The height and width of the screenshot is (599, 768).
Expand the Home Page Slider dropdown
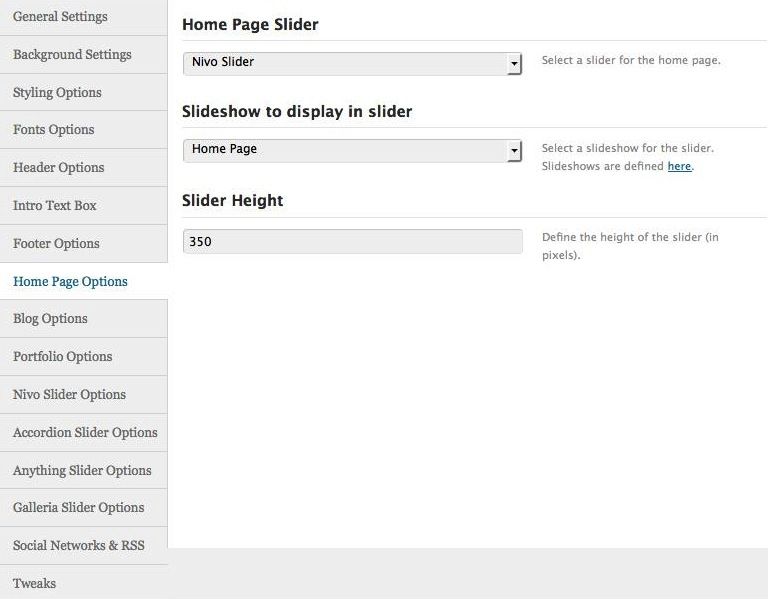352,63
